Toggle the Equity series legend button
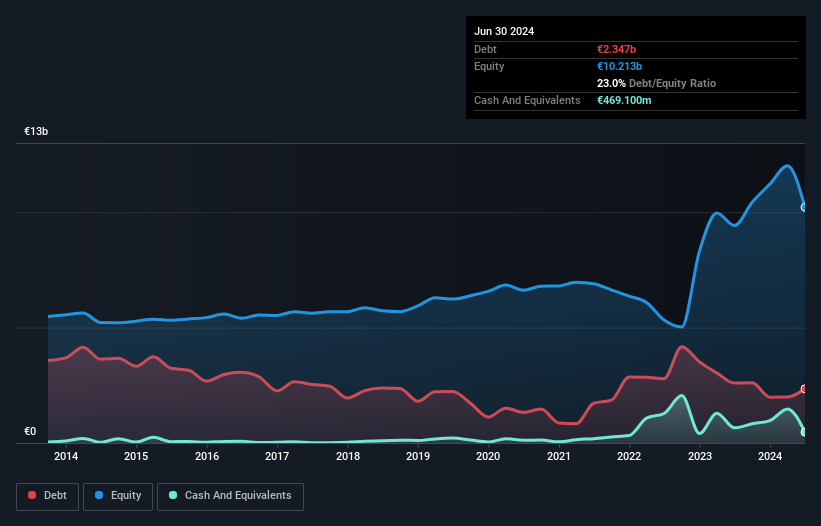Image resolution: width=821 pixels, height=526 pixels. coord(118,496)
